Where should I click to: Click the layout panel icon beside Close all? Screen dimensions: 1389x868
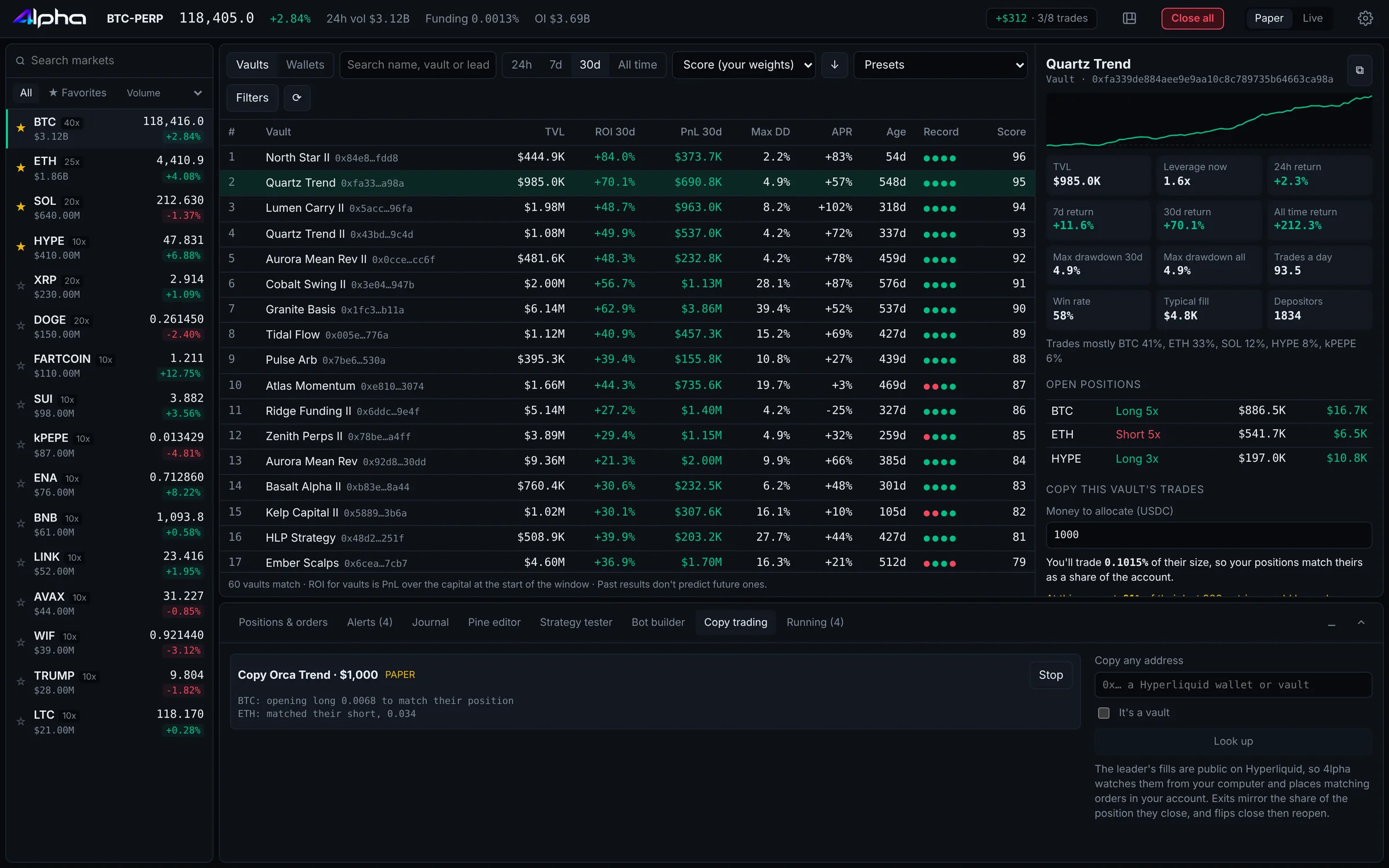point(1129,19)
